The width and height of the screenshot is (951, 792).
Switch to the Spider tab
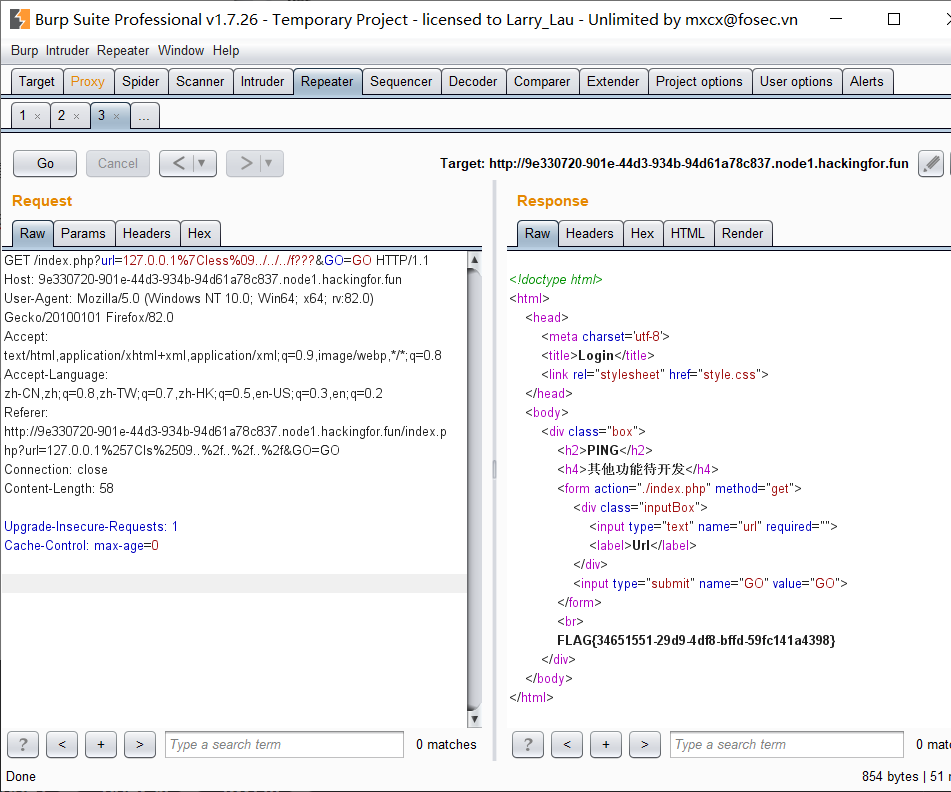tap(141, 81)
